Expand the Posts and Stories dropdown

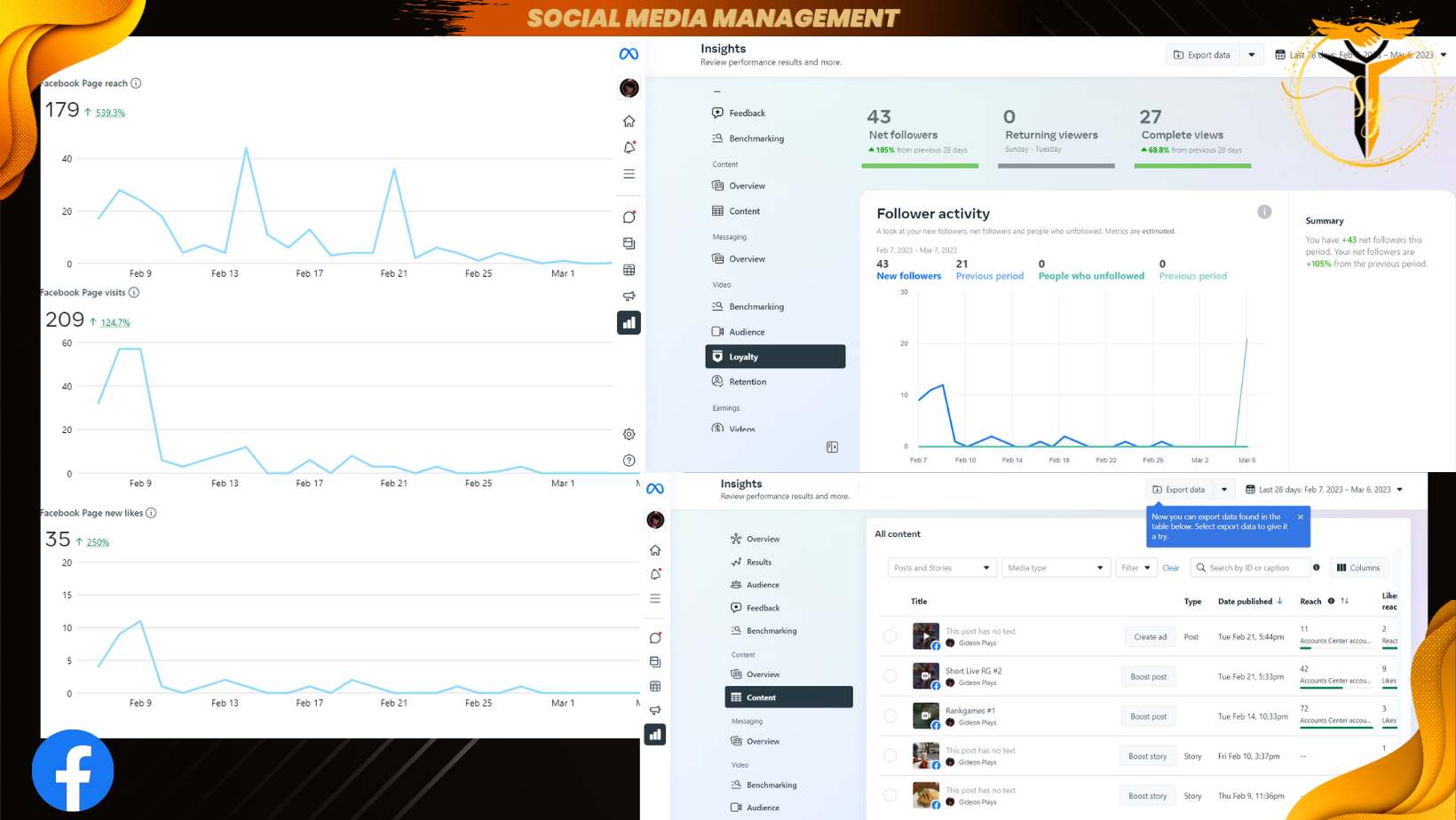click(x=941, y=568)
